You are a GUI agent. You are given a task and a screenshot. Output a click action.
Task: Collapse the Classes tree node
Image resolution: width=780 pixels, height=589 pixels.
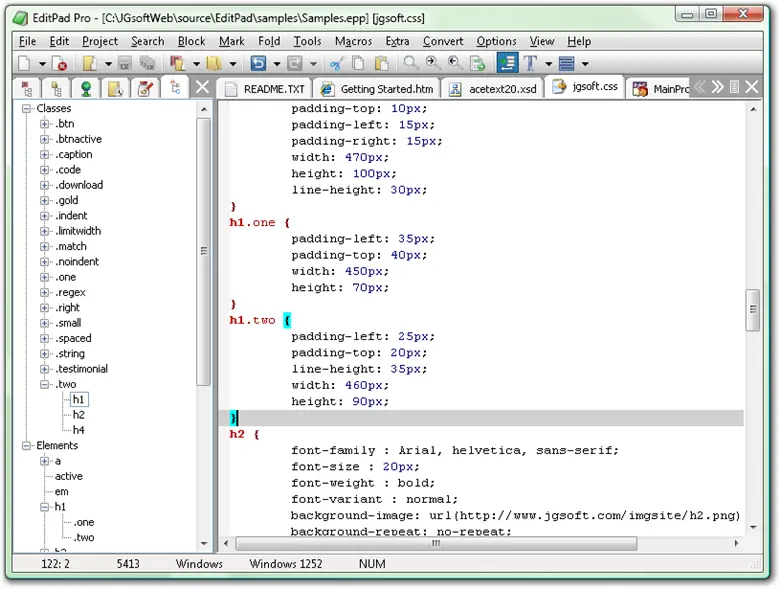click(27, 108)
